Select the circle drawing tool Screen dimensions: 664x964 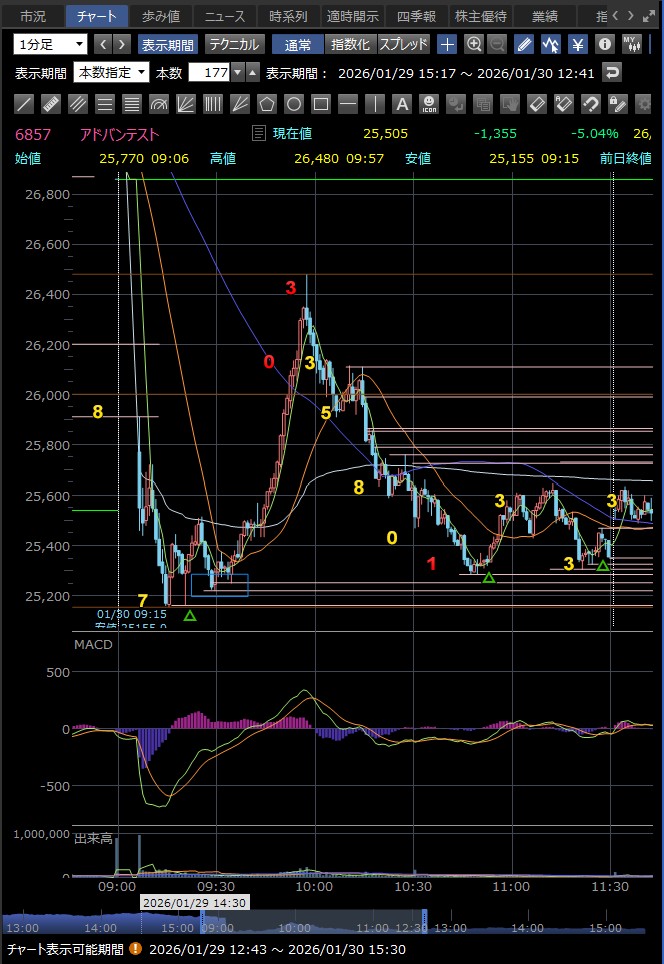coord(294,103)
